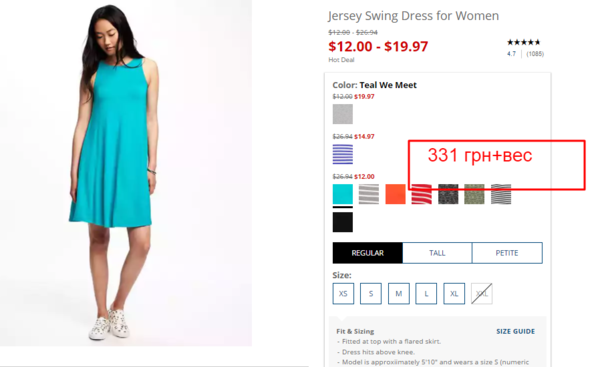Select the gray striped swatch

(369, 194)
